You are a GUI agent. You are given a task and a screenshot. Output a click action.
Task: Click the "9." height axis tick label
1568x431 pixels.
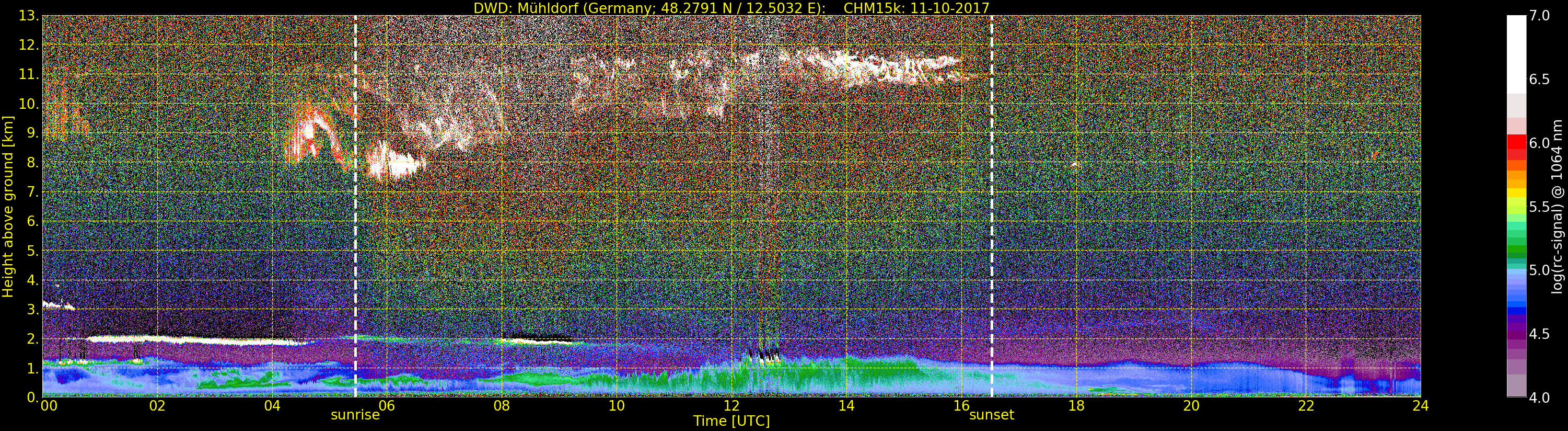tap(32, 133)
